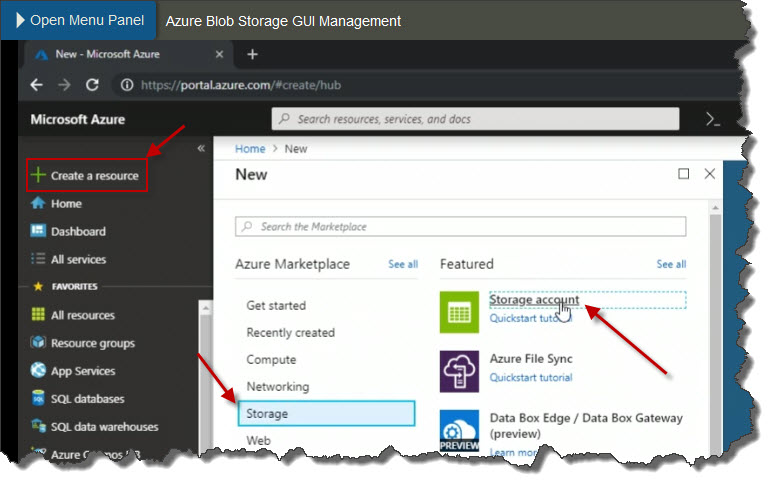Viewport: 777px width, 489px height.
Task: Click the purple Azure File Sync icon
Action: (x=459, y=372)
